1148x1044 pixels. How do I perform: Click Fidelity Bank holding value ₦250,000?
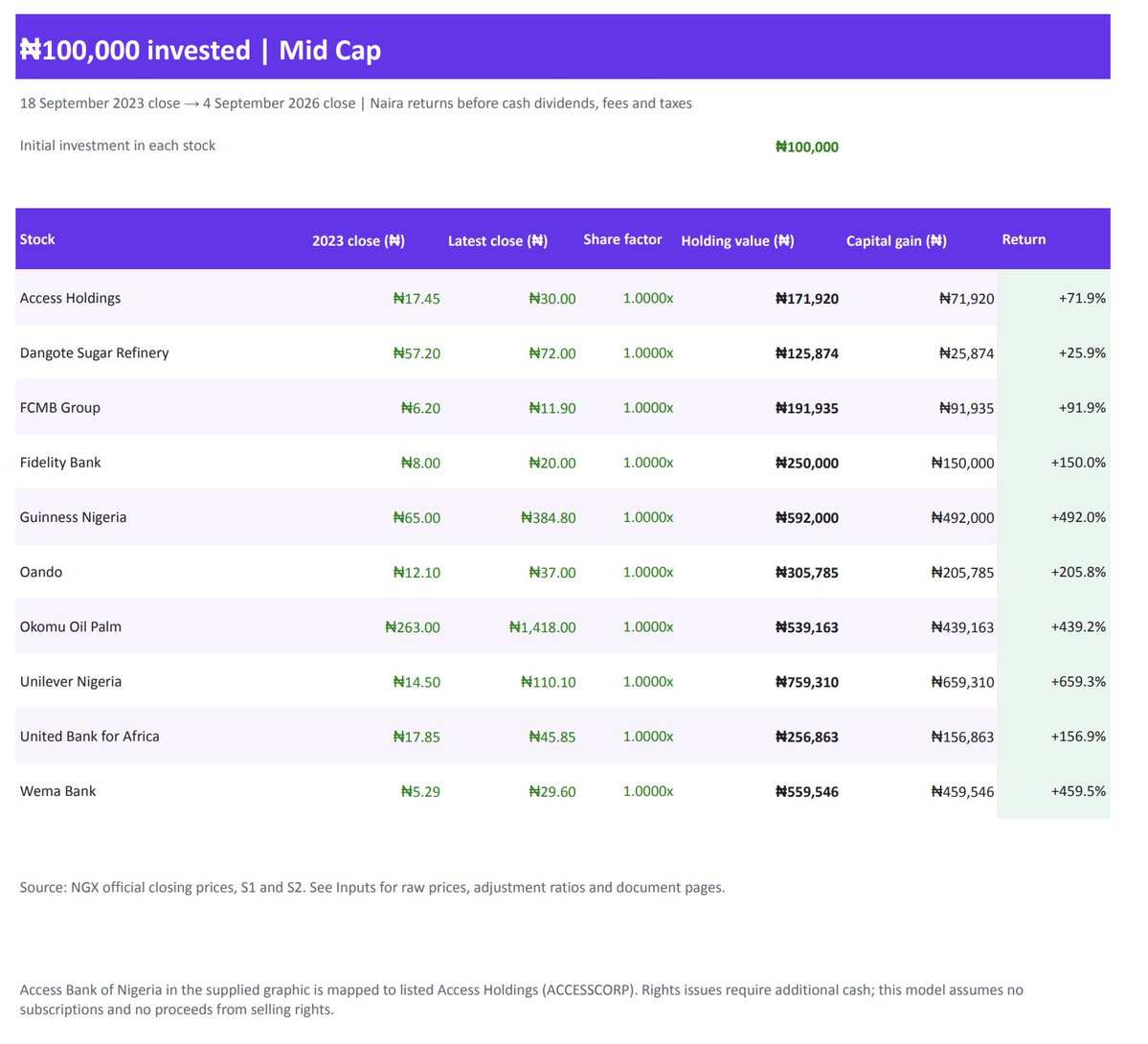point(807,463)
